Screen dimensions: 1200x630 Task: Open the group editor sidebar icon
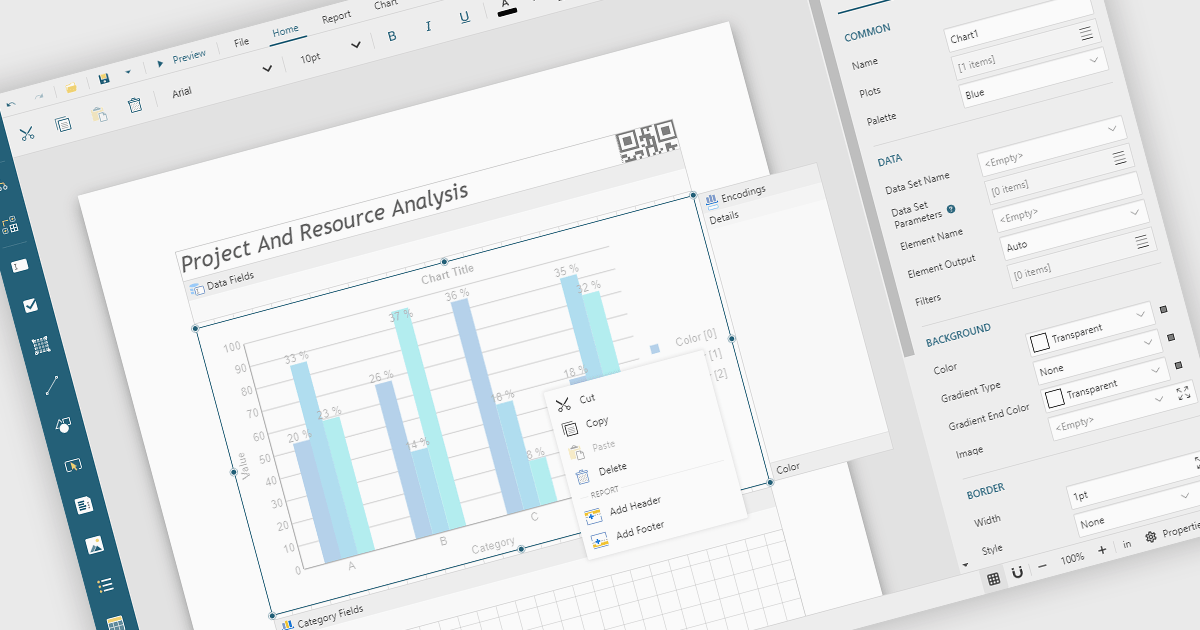point(9,225)
